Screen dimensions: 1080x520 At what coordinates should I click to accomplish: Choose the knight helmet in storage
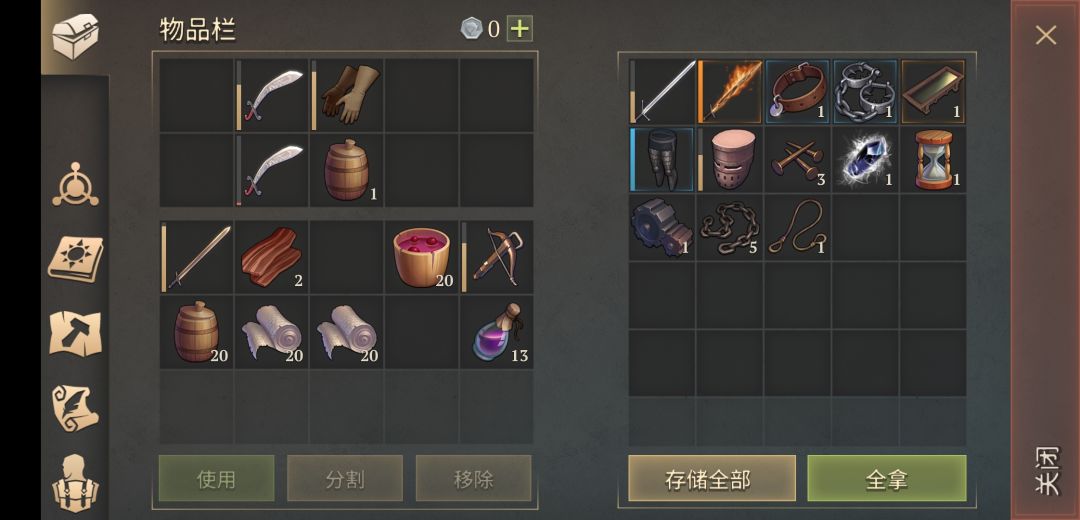point(730,159)
